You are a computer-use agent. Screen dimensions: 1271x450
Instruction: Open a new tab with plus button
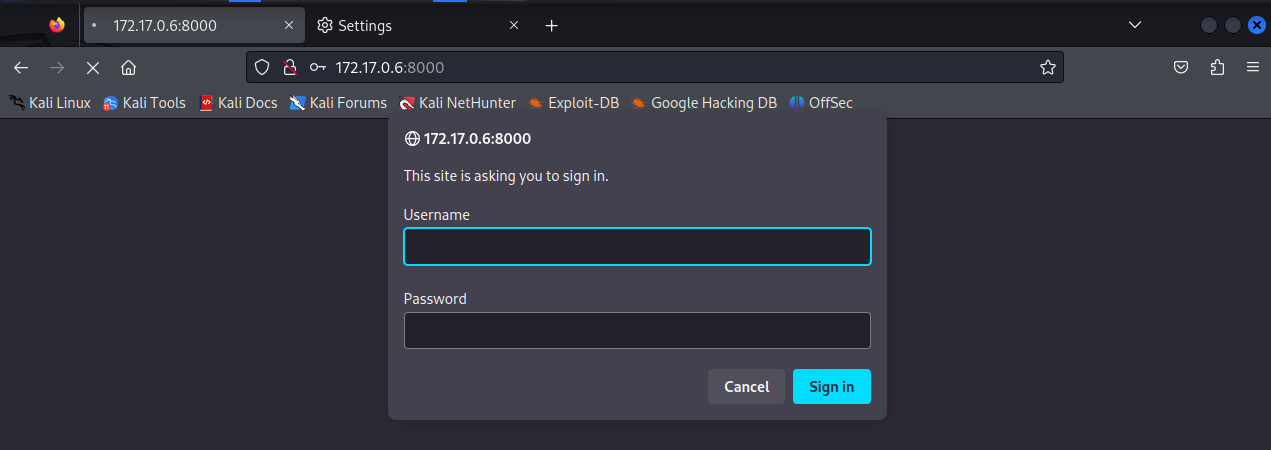tap(551, 26)
